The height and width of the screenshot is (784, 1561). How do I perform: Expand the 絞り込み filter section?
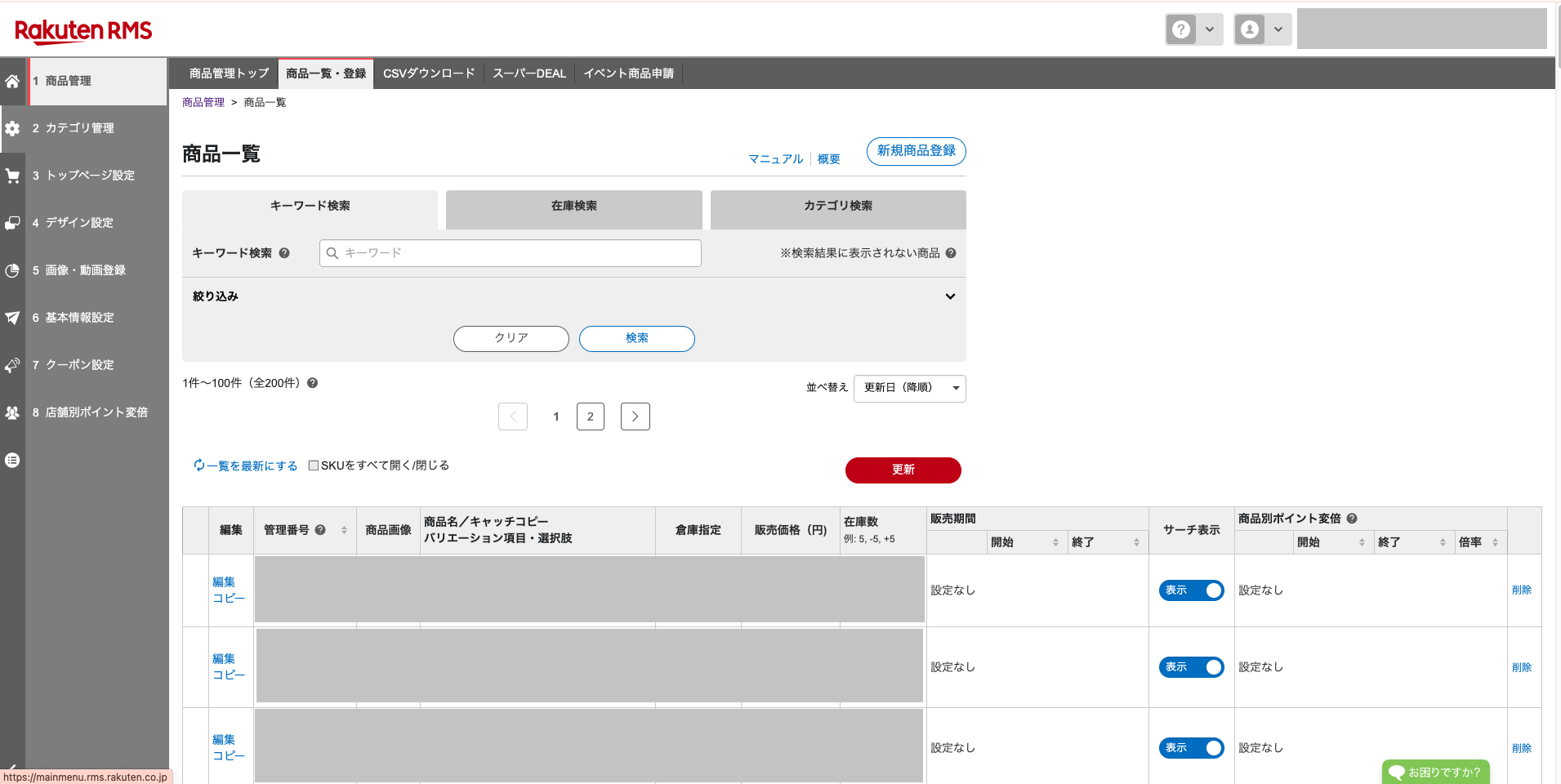[x=950, y=296]
